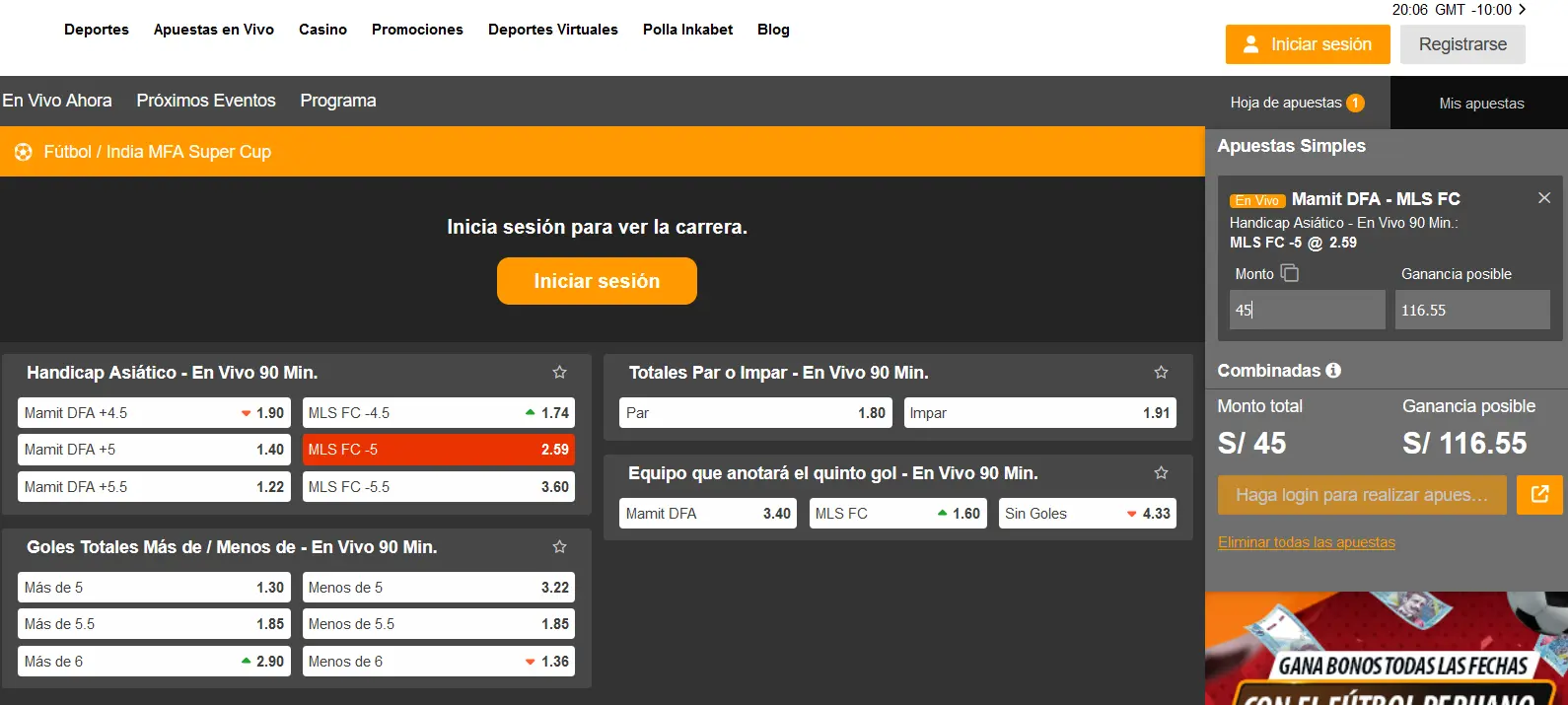The width and height of the screenshot is (1568, 705).
Task: Click the football icon in breadcrumb
Action: click(x=24, y=152)
